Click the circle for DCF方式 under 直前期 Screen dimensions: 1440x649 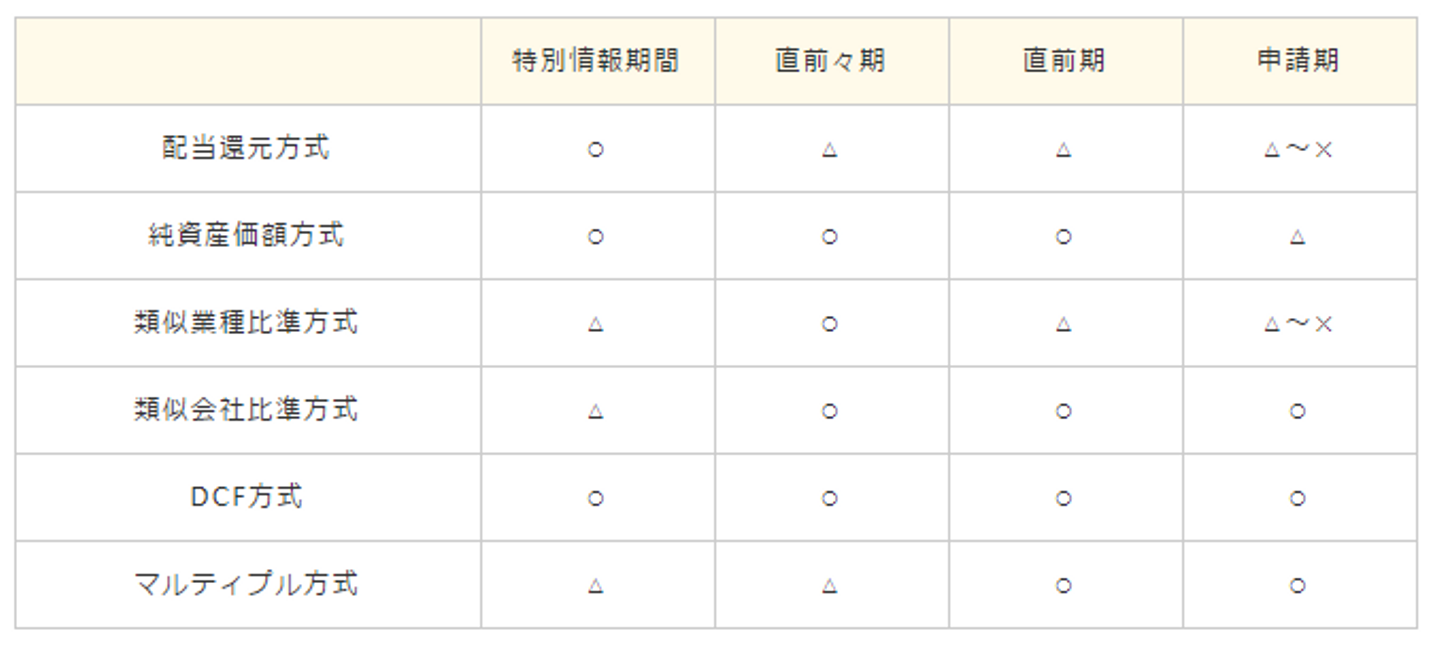1064,498
